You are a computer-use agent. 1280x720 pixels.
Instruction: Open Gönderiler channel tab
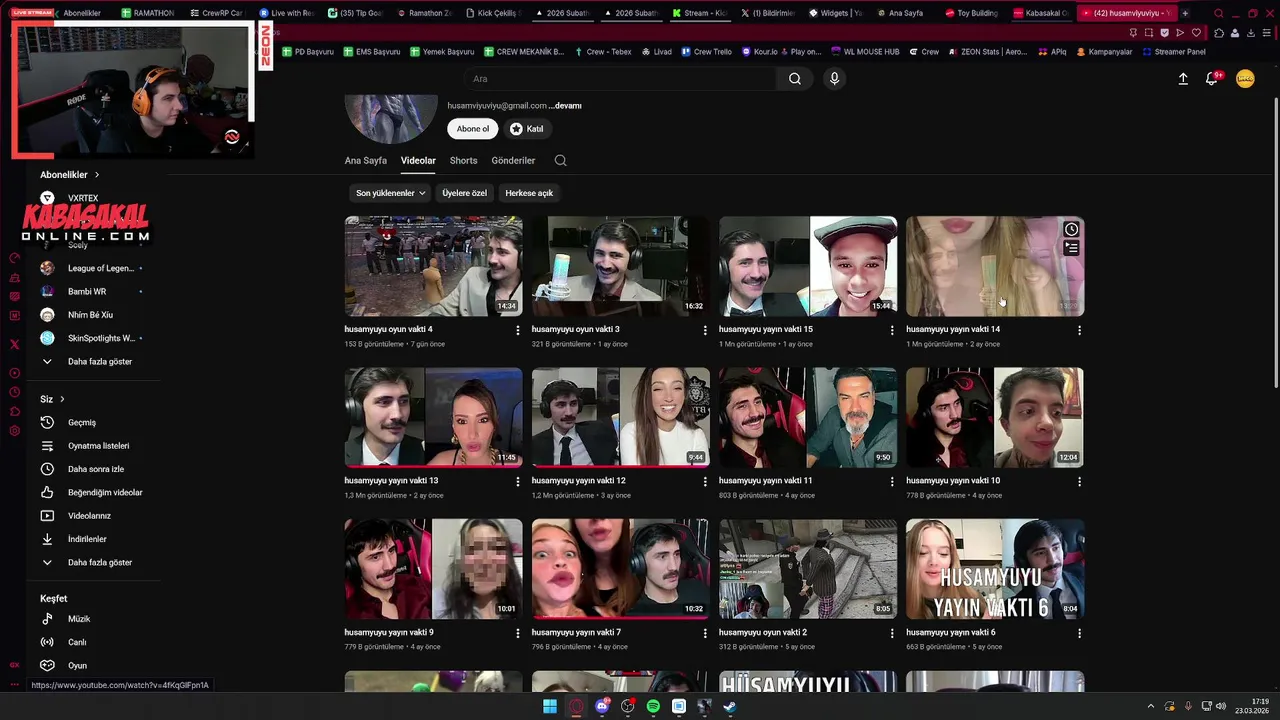point(513,160)
